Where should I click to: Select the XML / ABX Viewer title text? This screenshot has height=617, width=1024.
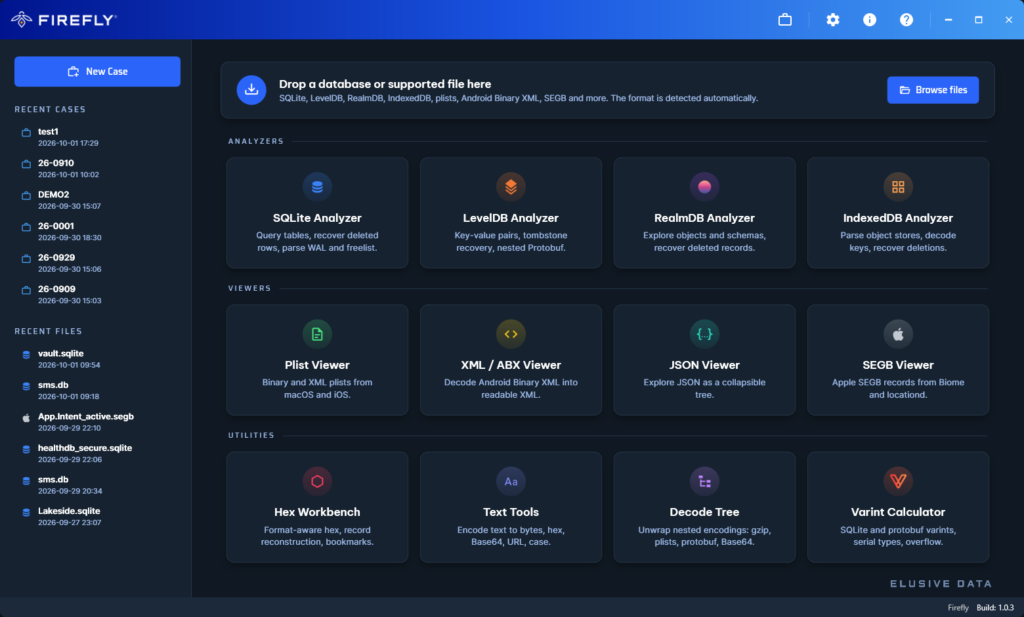coord(511,365)
